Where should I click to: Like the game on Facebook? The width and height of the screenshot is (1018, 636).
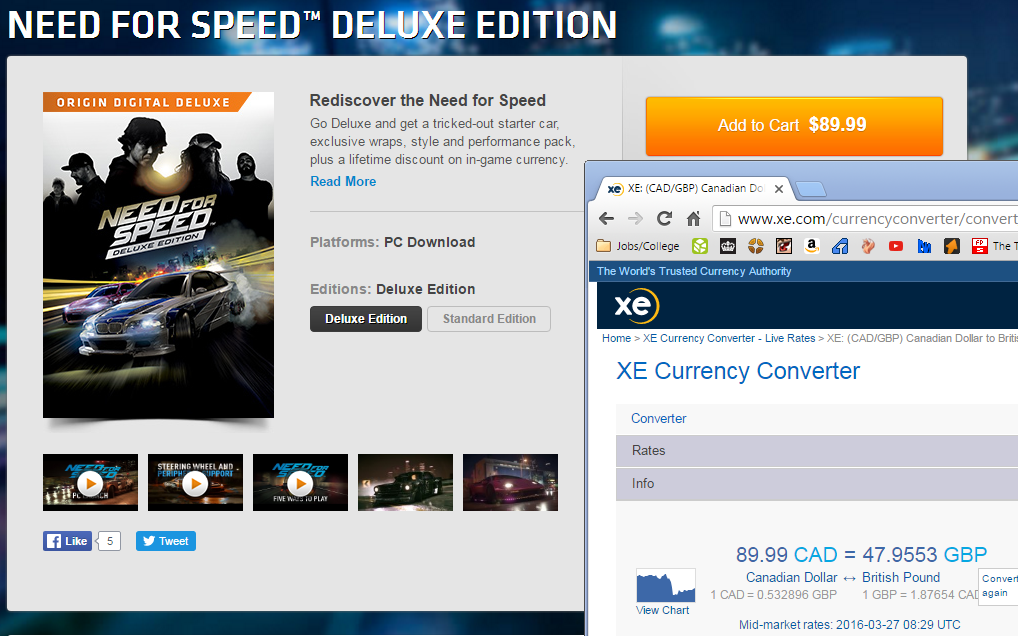(x=68, y=541)
